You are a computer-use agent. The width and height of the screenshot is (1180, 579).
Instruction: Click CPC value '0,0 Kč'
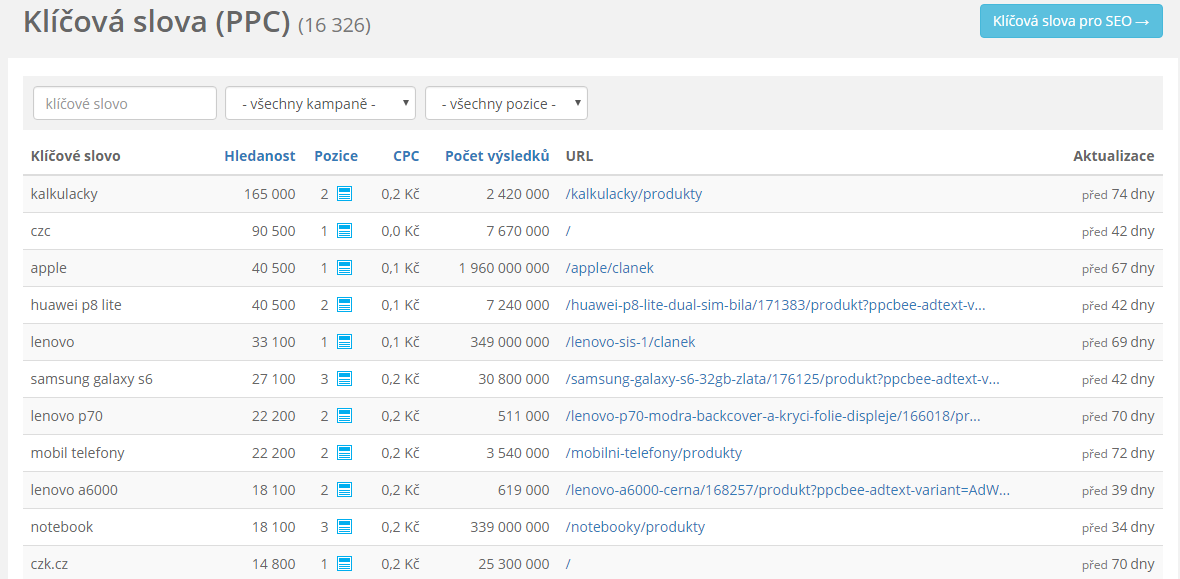(400, 231)
